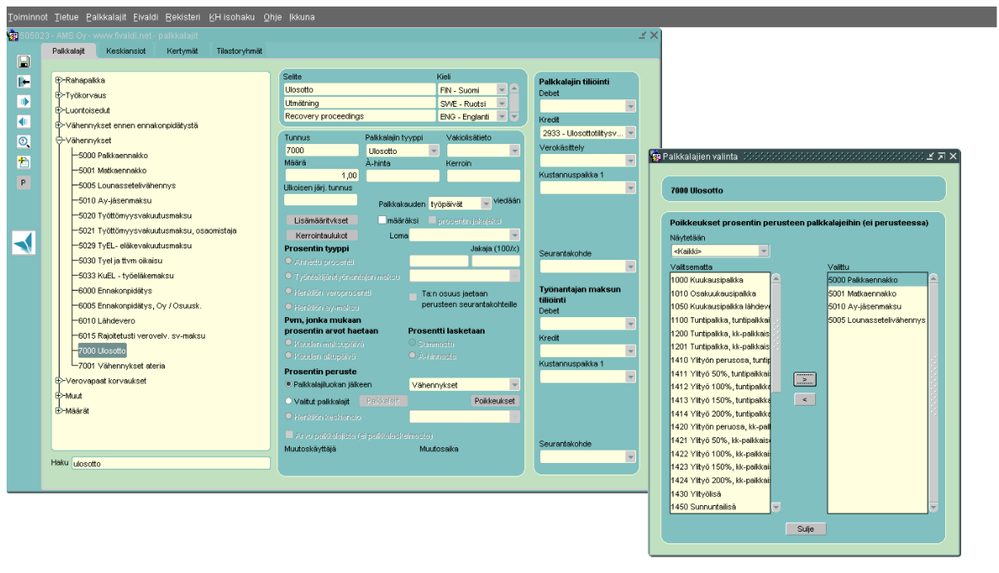
Task: Open the Palkkalajin tyyppi Ulosotto dropdown
Action: coord(433,151)
